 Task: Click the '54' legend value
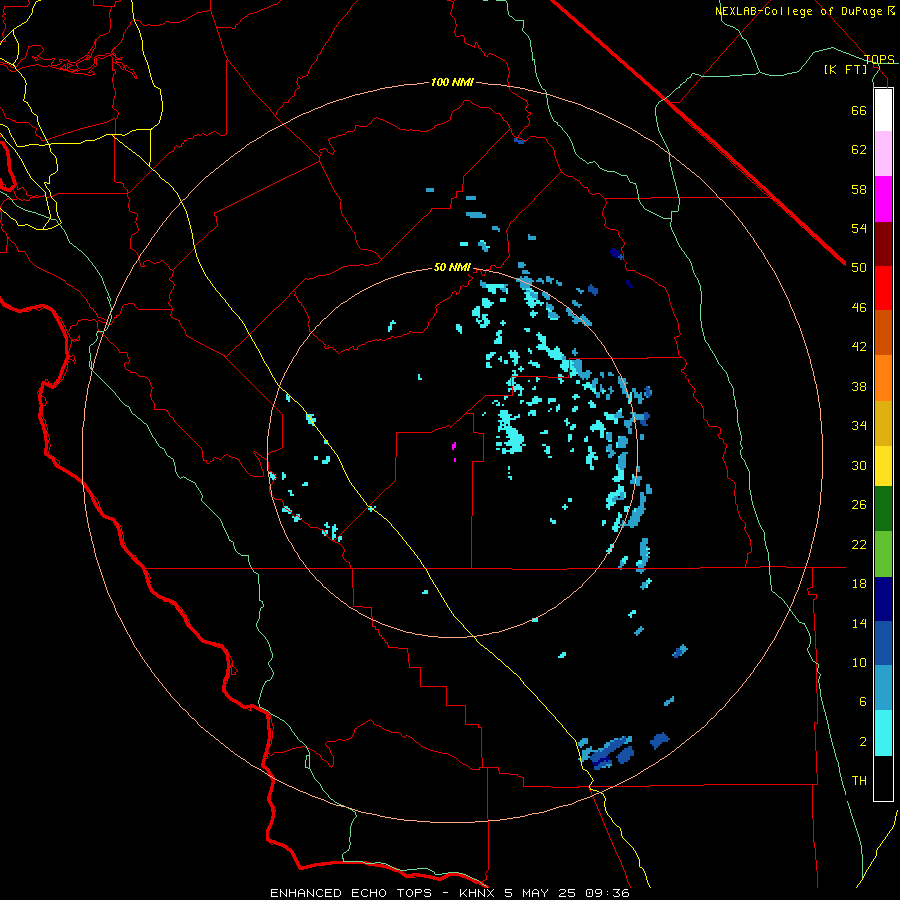pyautogui.click(x=859, y=228)
